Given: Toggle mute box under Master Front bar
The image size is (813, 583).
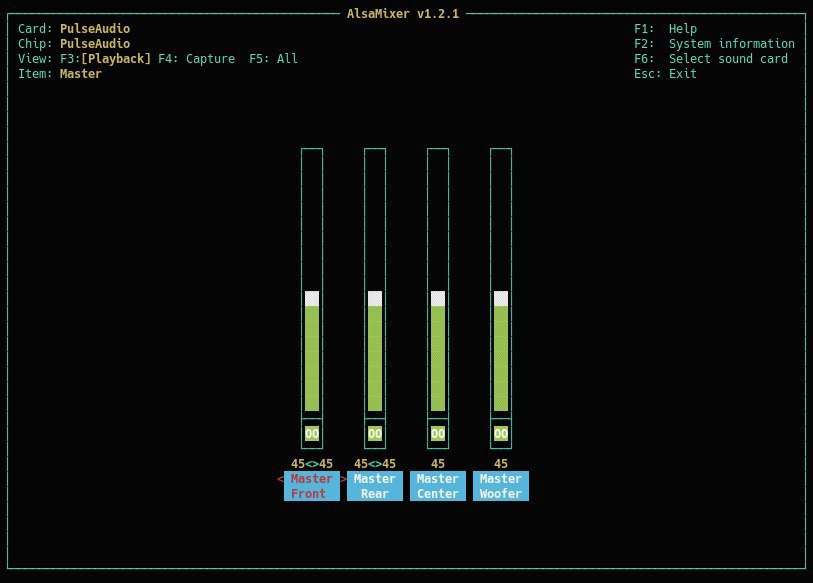Looking at the screenshot, I should 312,434.
